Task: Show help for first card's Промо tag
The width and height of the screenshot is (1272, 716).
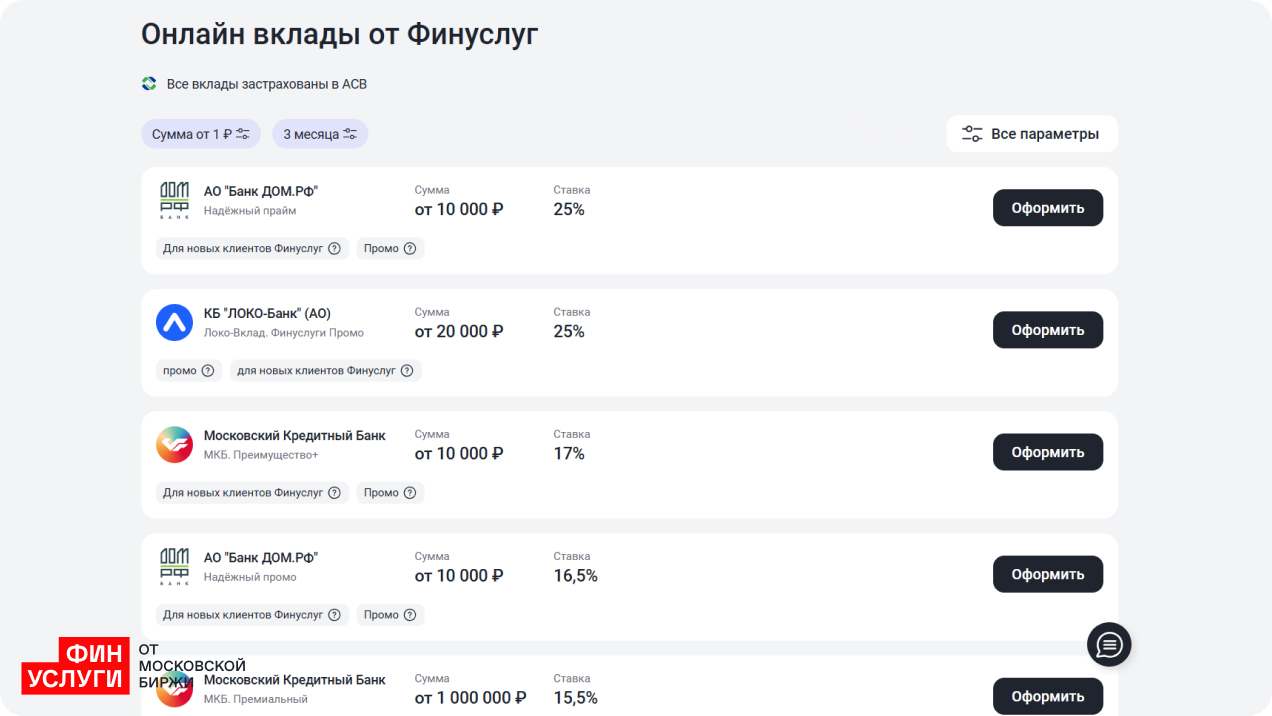Action: pos(410,249)
